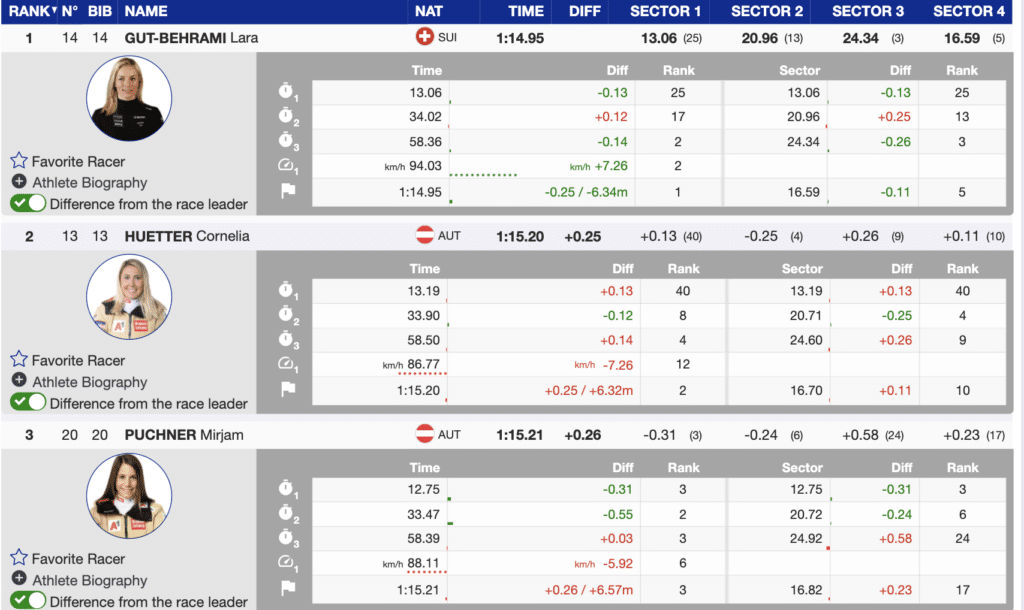Click star icon for Puchner Favorite Racer

19,558
